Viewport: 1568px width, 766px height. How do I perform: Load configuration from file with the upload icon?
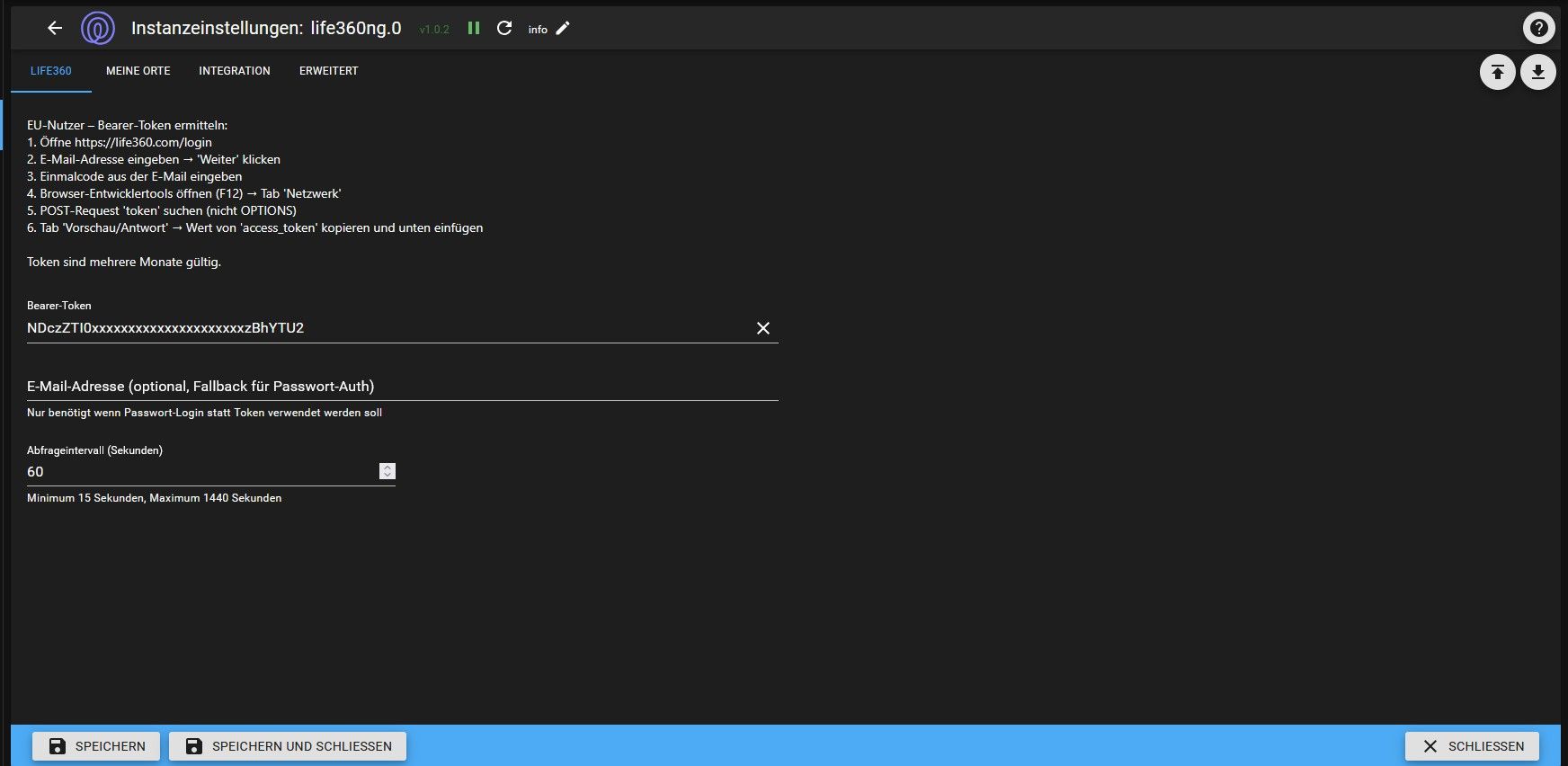pyautogui.click(x=1498, y=72)
